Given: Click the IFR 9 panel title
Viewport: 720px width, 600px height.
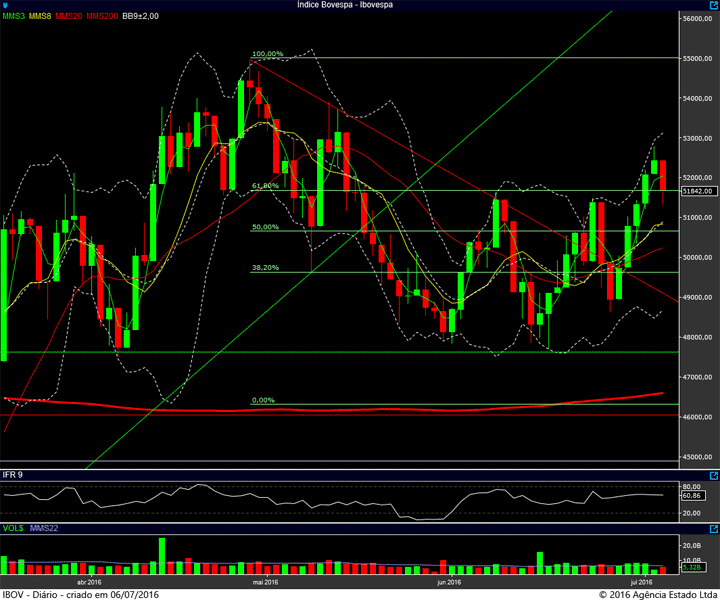Looking at the screenshot, I should (12, 475).
